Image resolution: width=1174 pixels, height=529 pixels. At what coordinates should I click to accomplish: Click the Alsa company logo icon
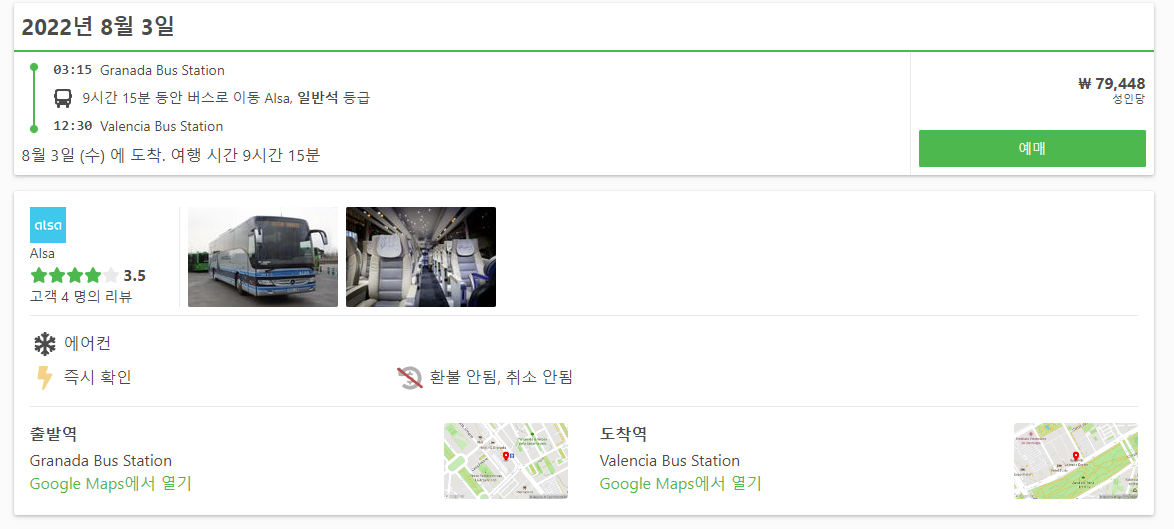click(x=48, y=225)
